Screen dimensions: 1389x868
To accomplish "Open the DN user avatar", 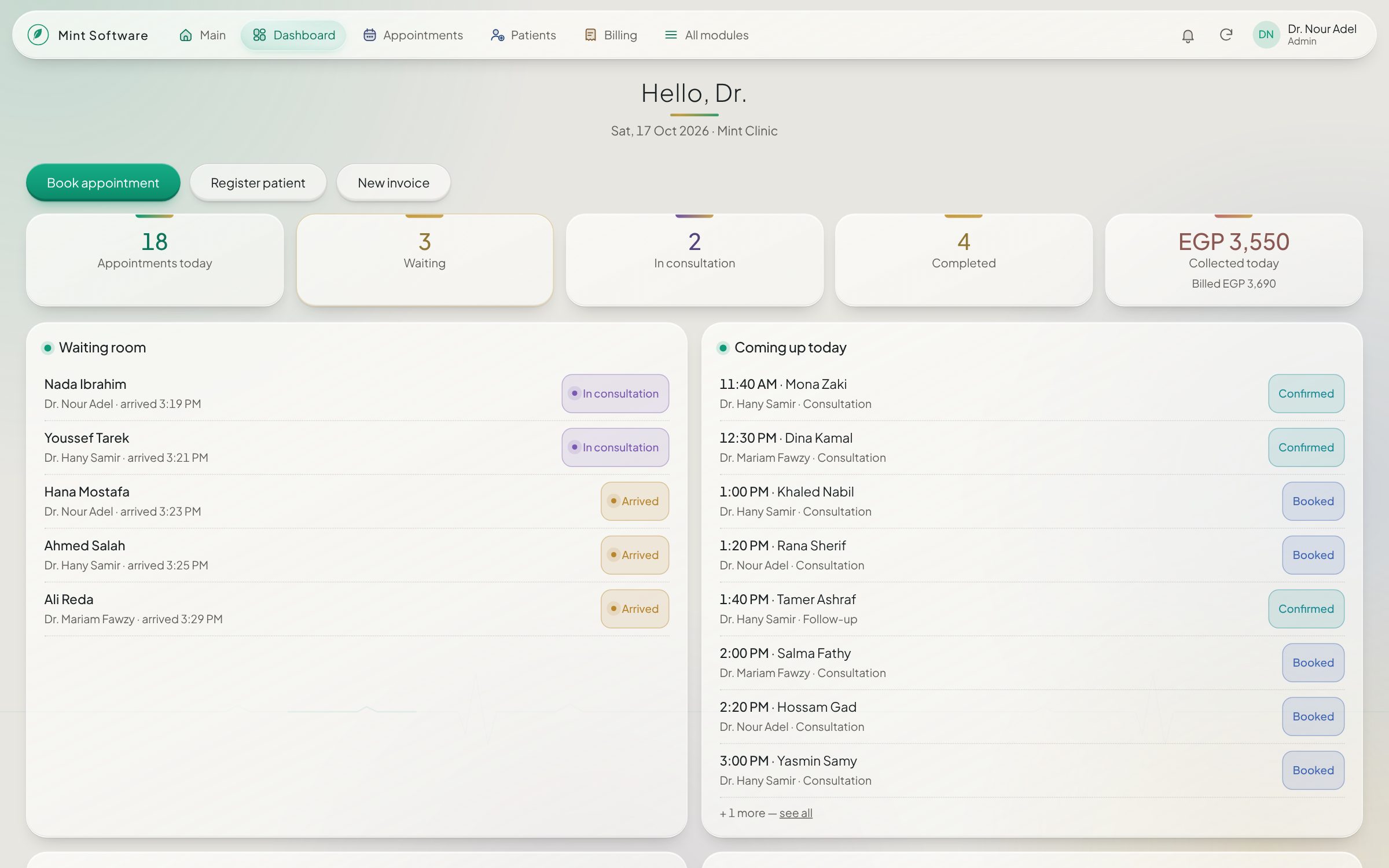I will (x=1266, y=35).
